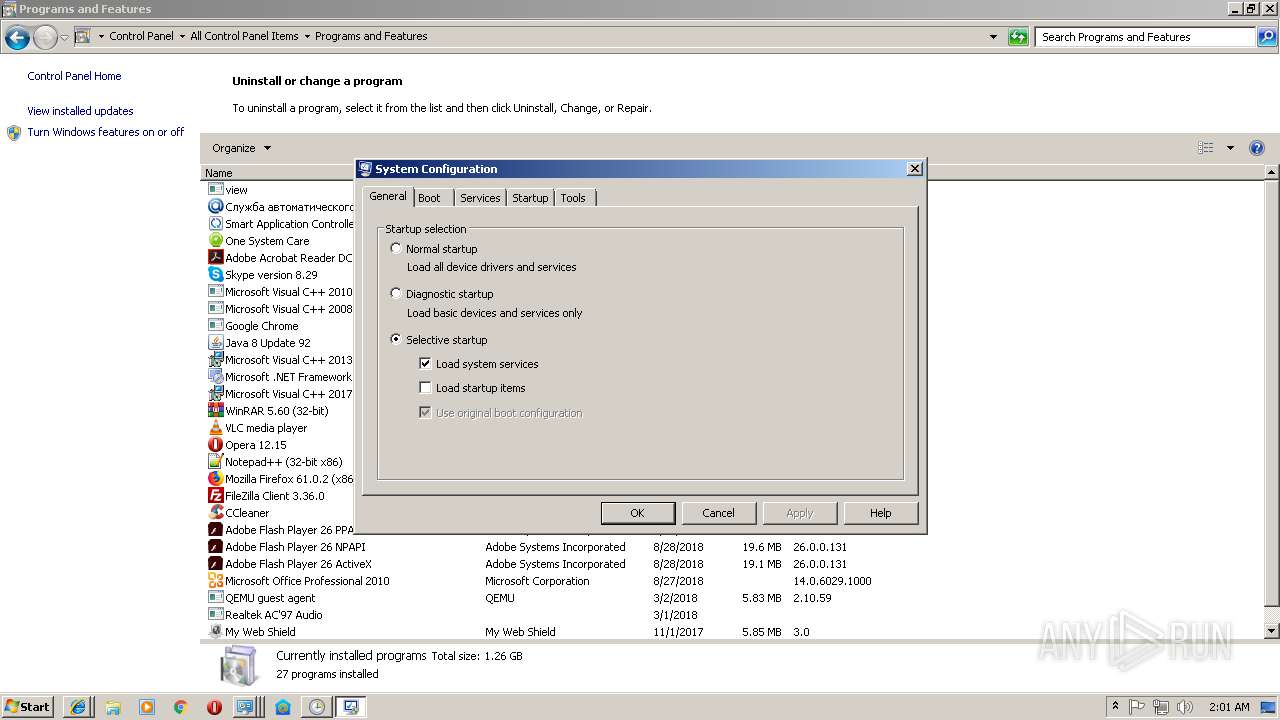Click the magnifier search icon

point(1266,37)
